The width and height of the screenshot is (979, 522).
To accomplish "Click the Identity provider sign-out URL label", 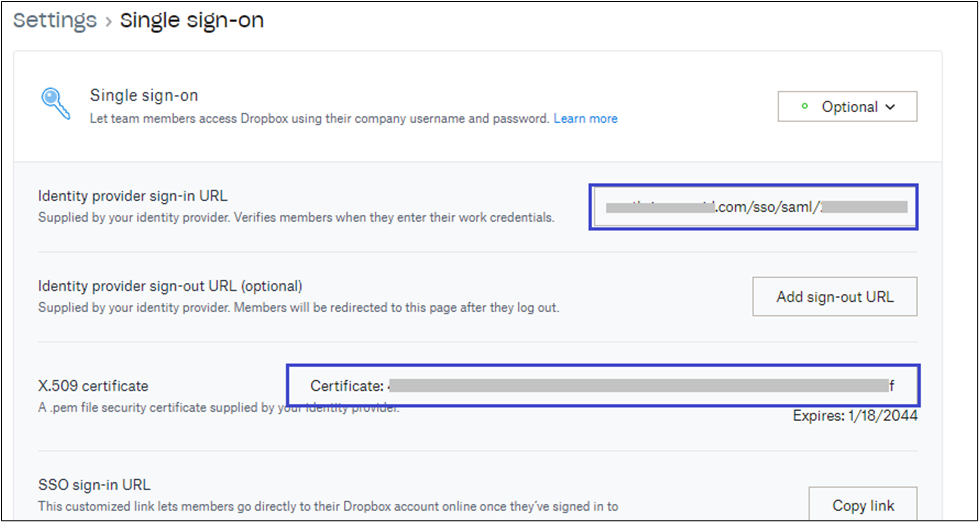I will [x=170, y=286].
